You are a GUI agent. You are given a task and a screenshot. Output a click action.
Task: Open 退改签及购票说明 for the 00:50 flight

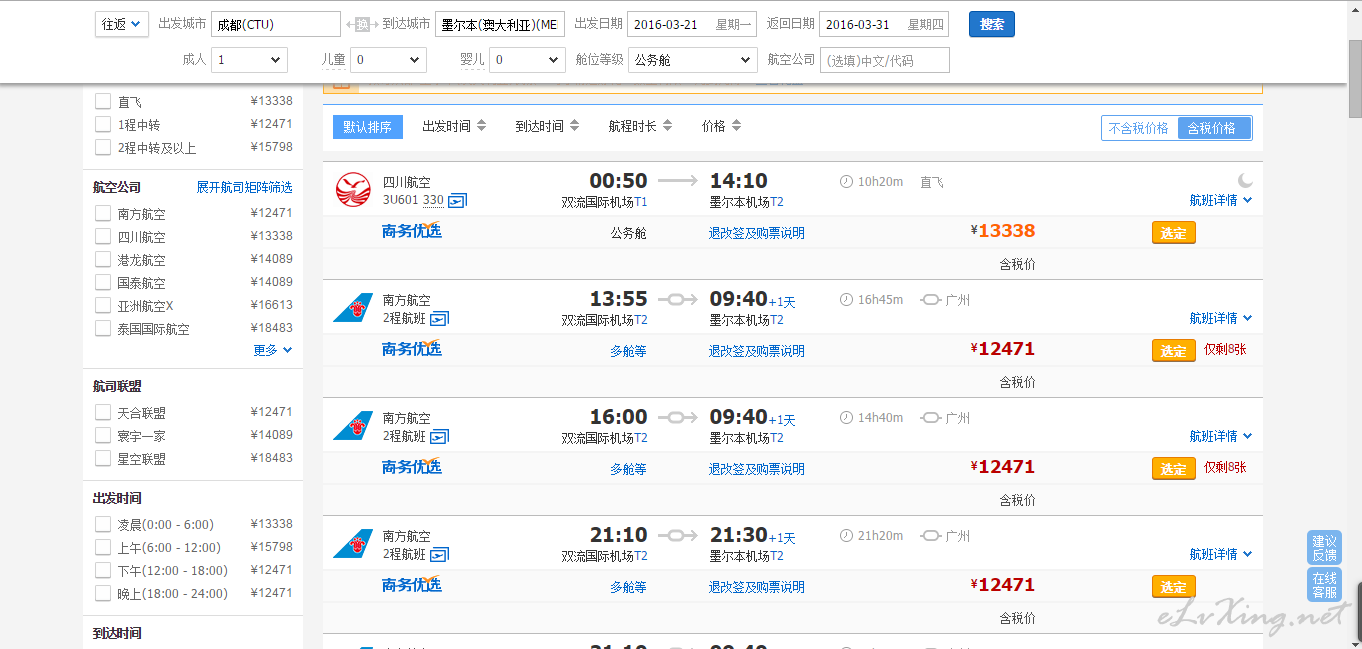(x=757, y=233)
